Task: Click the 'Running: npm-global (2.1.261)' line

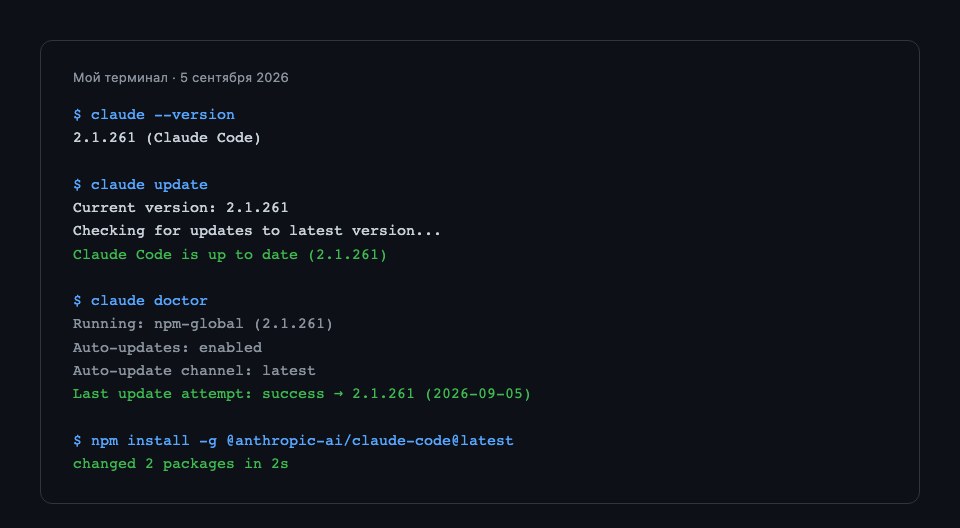Action: tap(203, 324)
